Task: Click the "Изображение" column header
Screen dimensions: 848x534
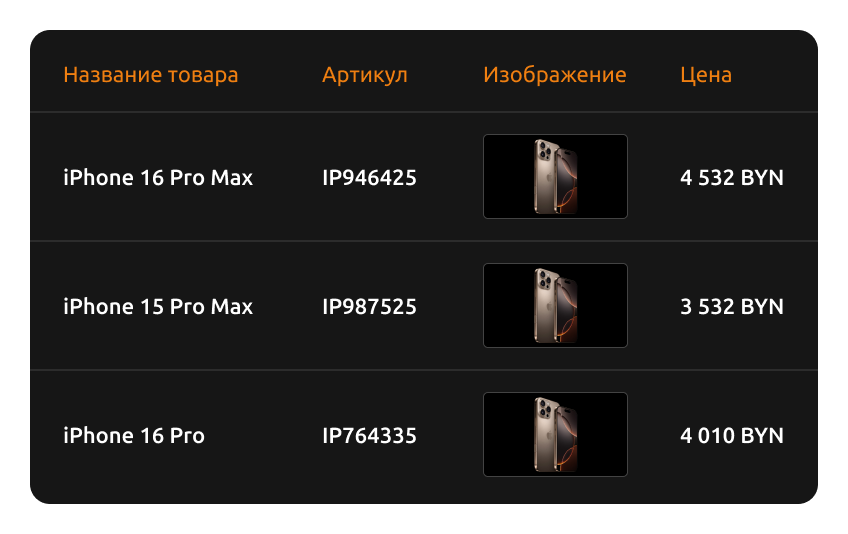Action: click(x=555, y=75)
